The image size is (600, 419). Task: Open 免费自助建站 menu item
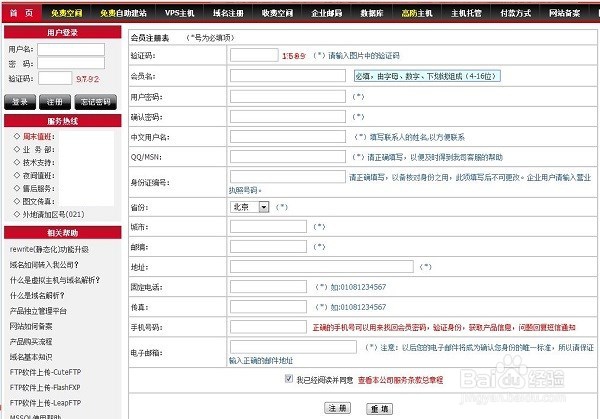click(123, 13)
